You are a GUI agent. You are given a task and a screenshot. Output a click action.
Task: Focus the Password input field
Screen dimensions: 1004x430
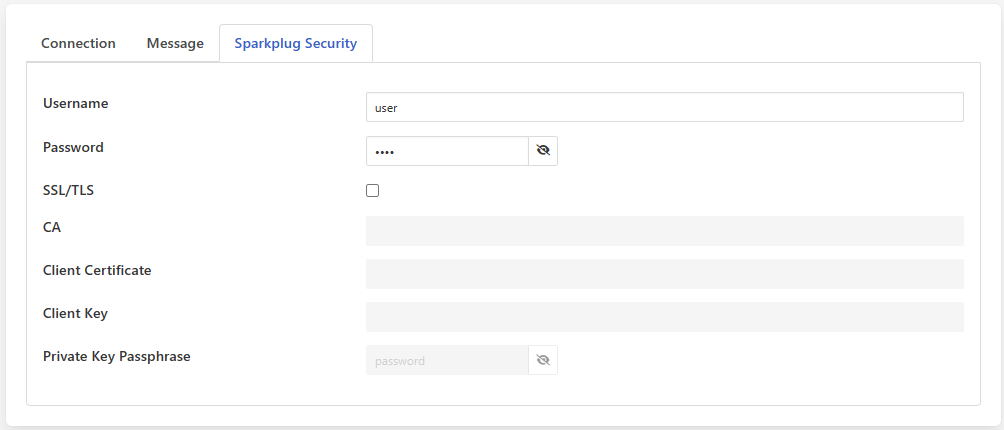pyautogui.click(x=447, y=151)
